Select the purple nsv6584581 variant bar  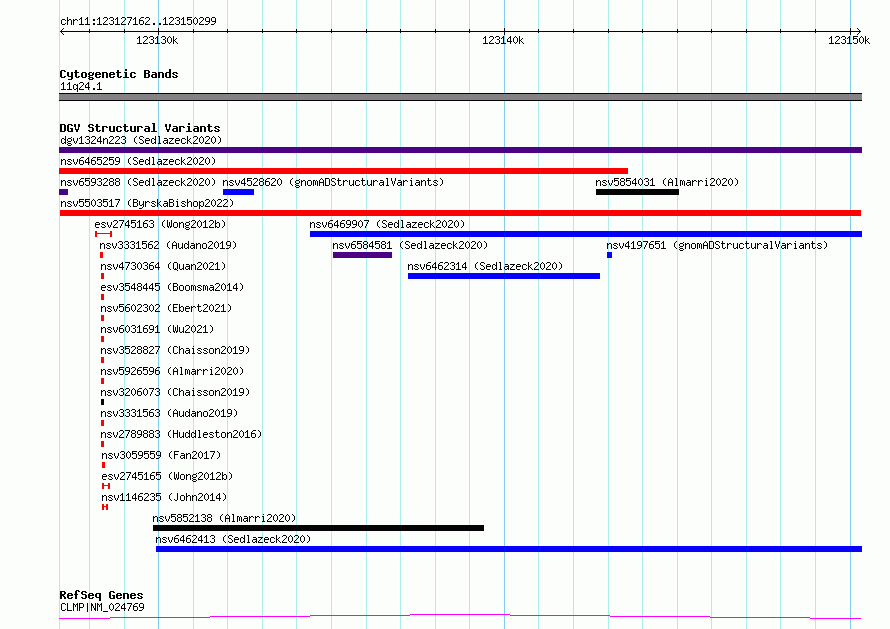(x=362, y=255)
